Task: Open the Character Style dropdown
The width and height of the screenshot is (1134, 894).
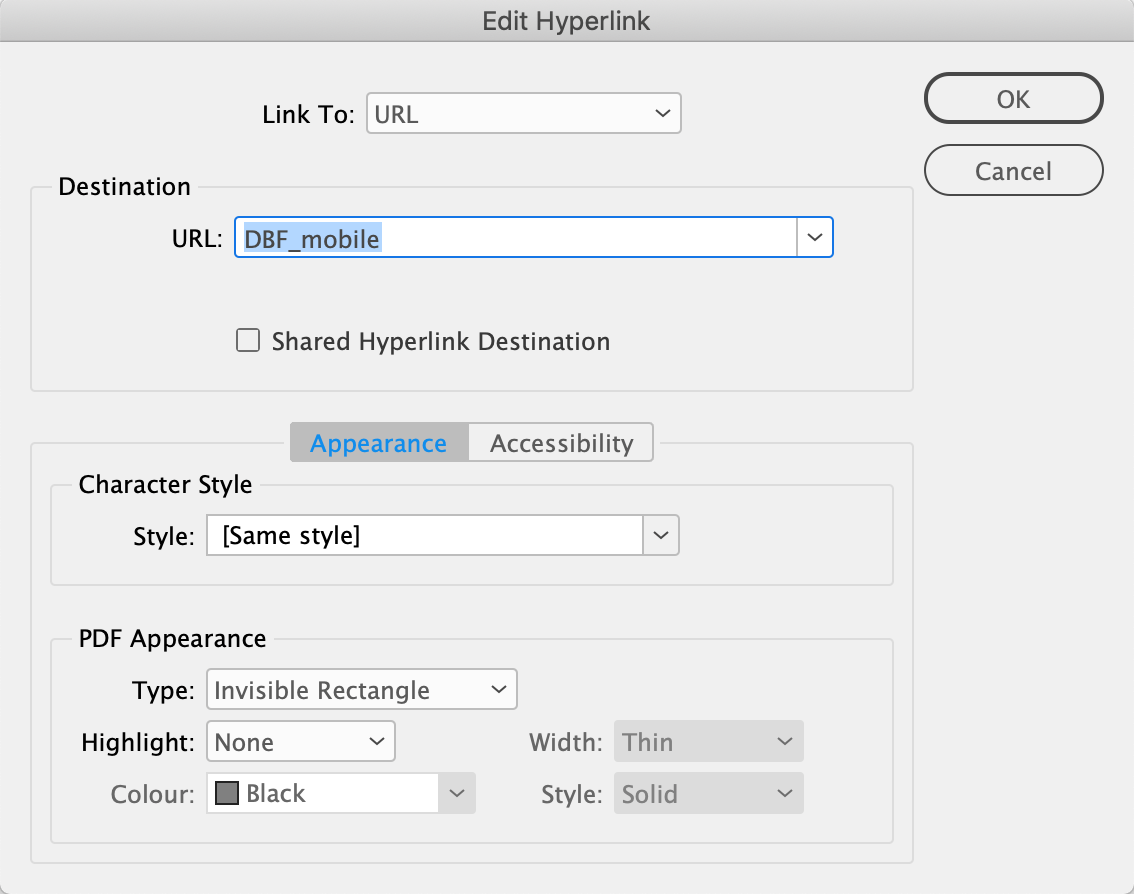Action: [425, 535]
